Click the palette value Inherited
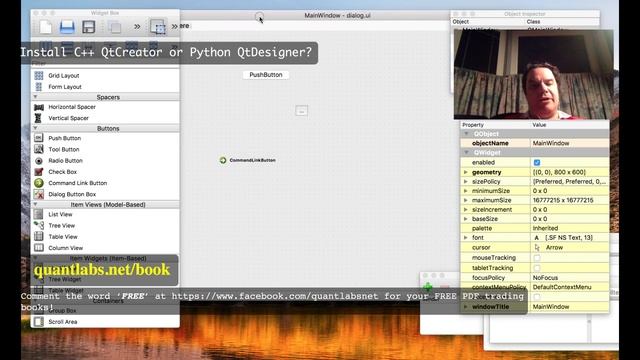 (x=569, y=228)
